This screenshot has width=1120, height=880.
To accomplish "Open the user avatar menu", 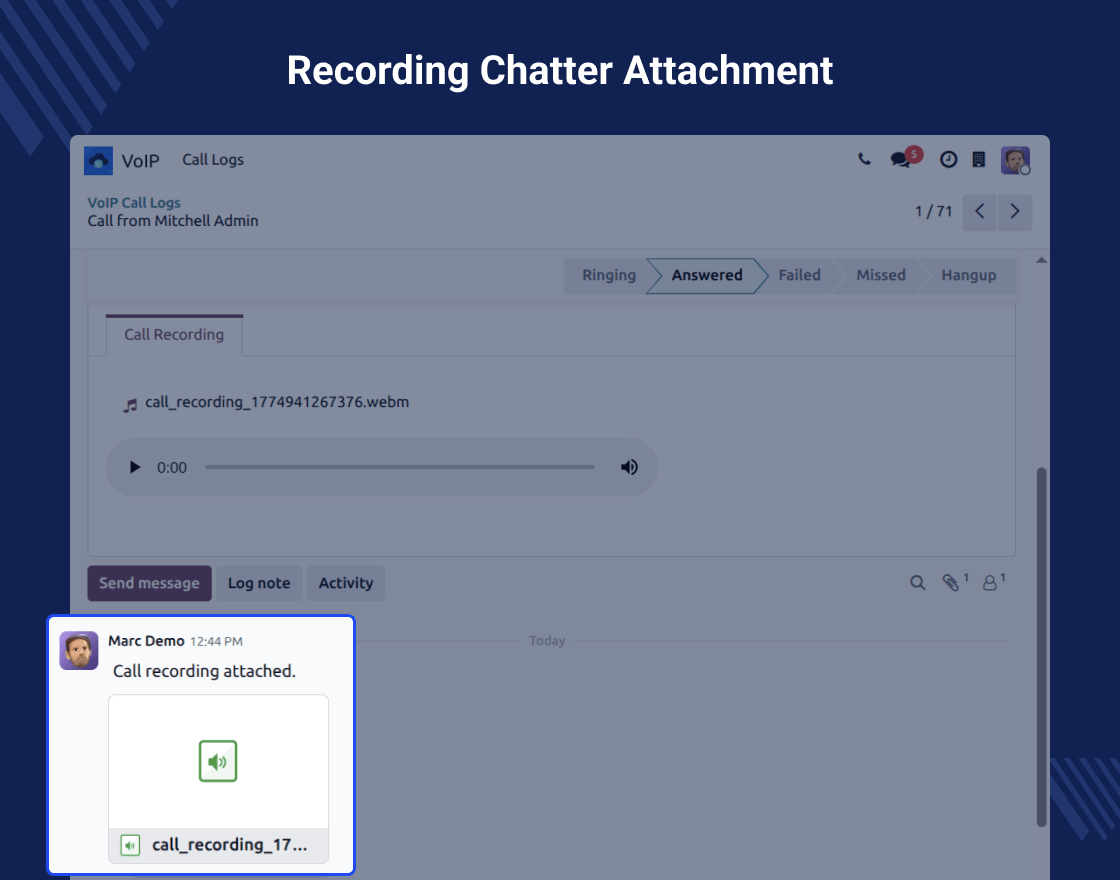I will point(1015,160).
